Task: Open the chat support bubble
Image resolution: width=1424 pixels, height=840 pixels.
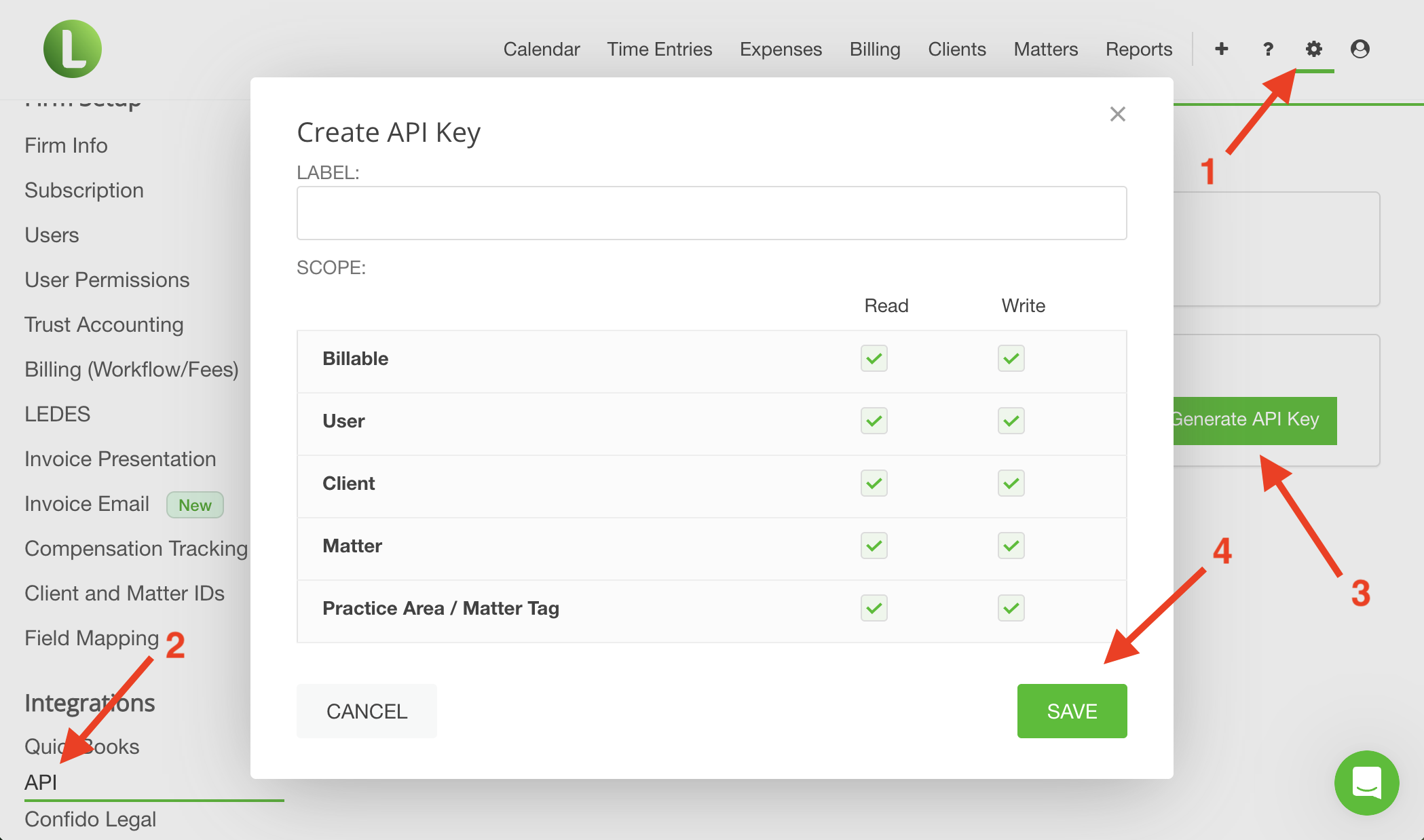Action: [1366, 782]
